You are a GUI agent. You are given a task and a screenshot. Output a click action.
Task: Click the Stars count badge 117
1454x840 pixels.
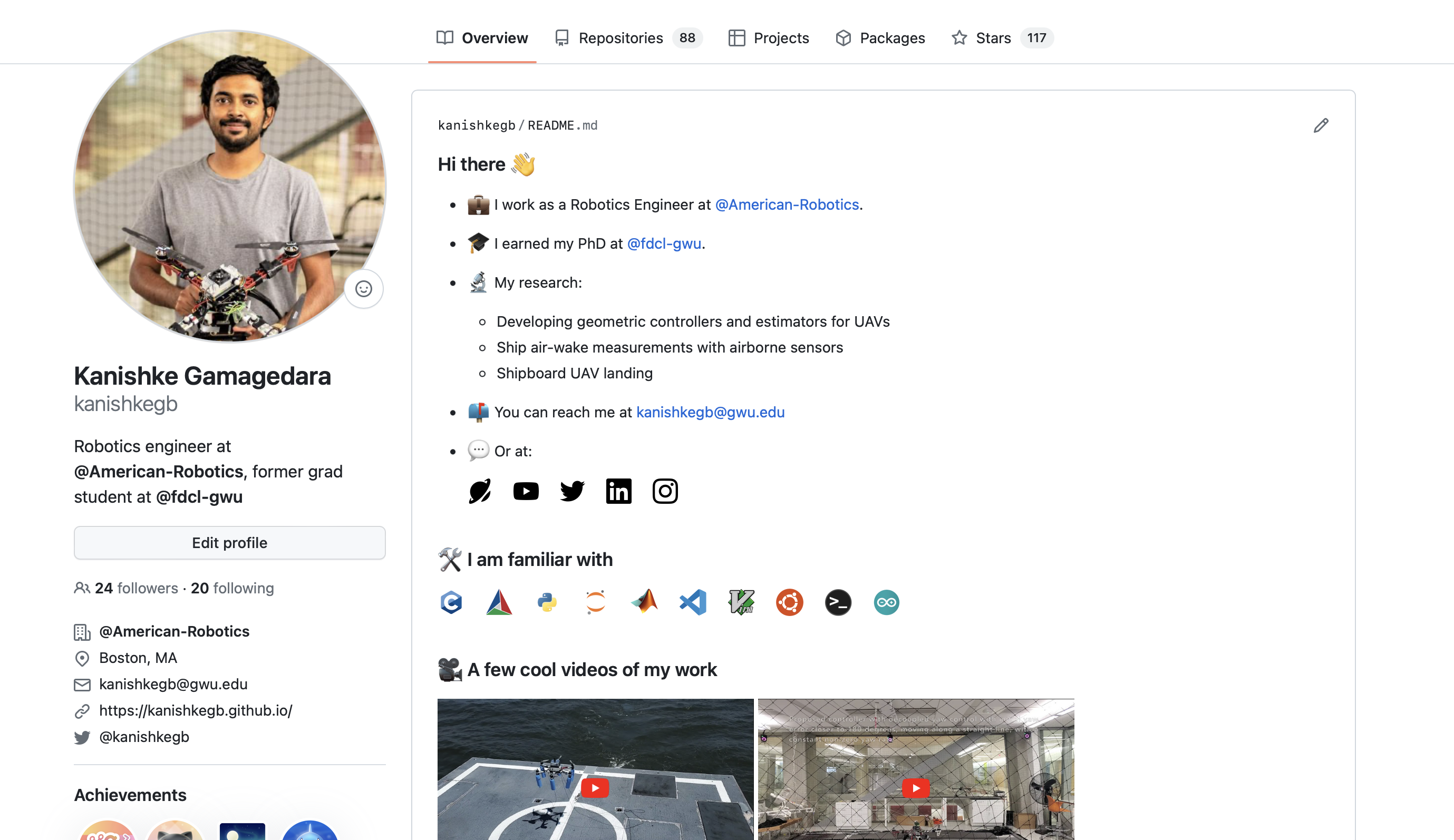[x=1036, y=38]
